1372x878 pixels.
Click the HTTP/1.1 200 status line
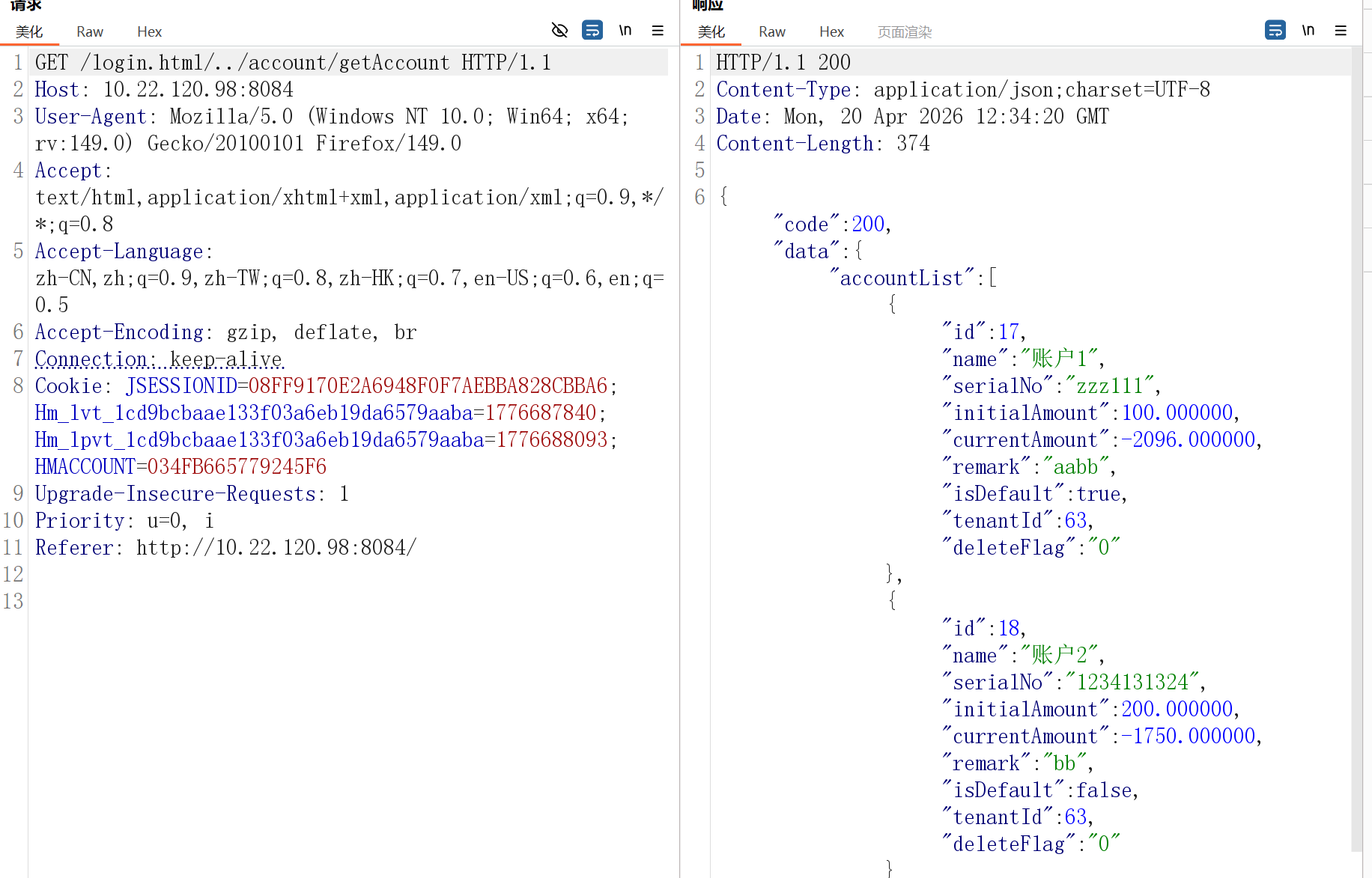coord(783,62)
